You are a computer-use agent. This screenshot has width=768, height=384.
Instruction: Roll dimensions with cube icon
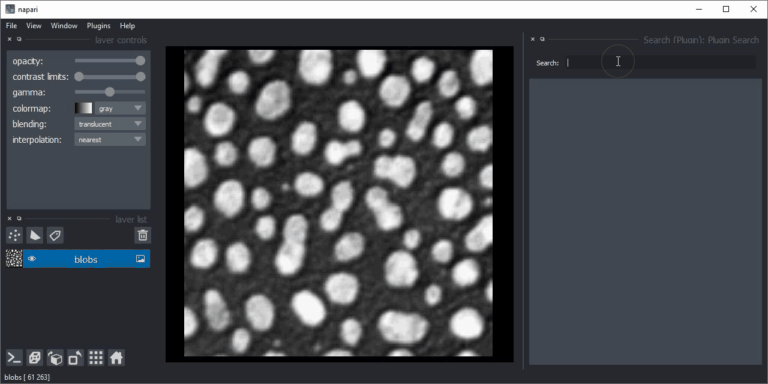point(55,358)
